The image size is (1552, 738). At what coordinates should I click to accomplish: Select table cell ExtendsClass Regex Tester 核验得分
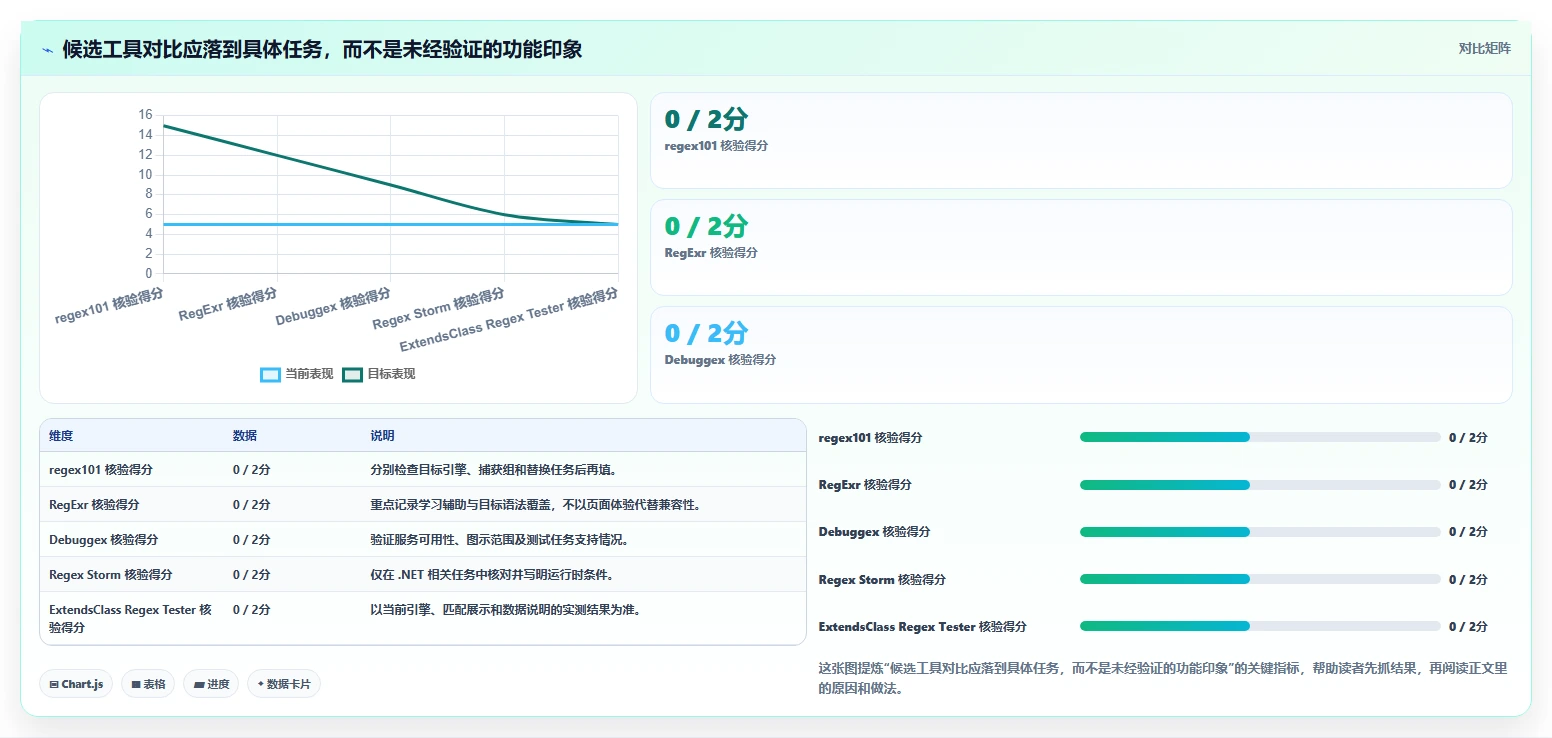[131, 618]
